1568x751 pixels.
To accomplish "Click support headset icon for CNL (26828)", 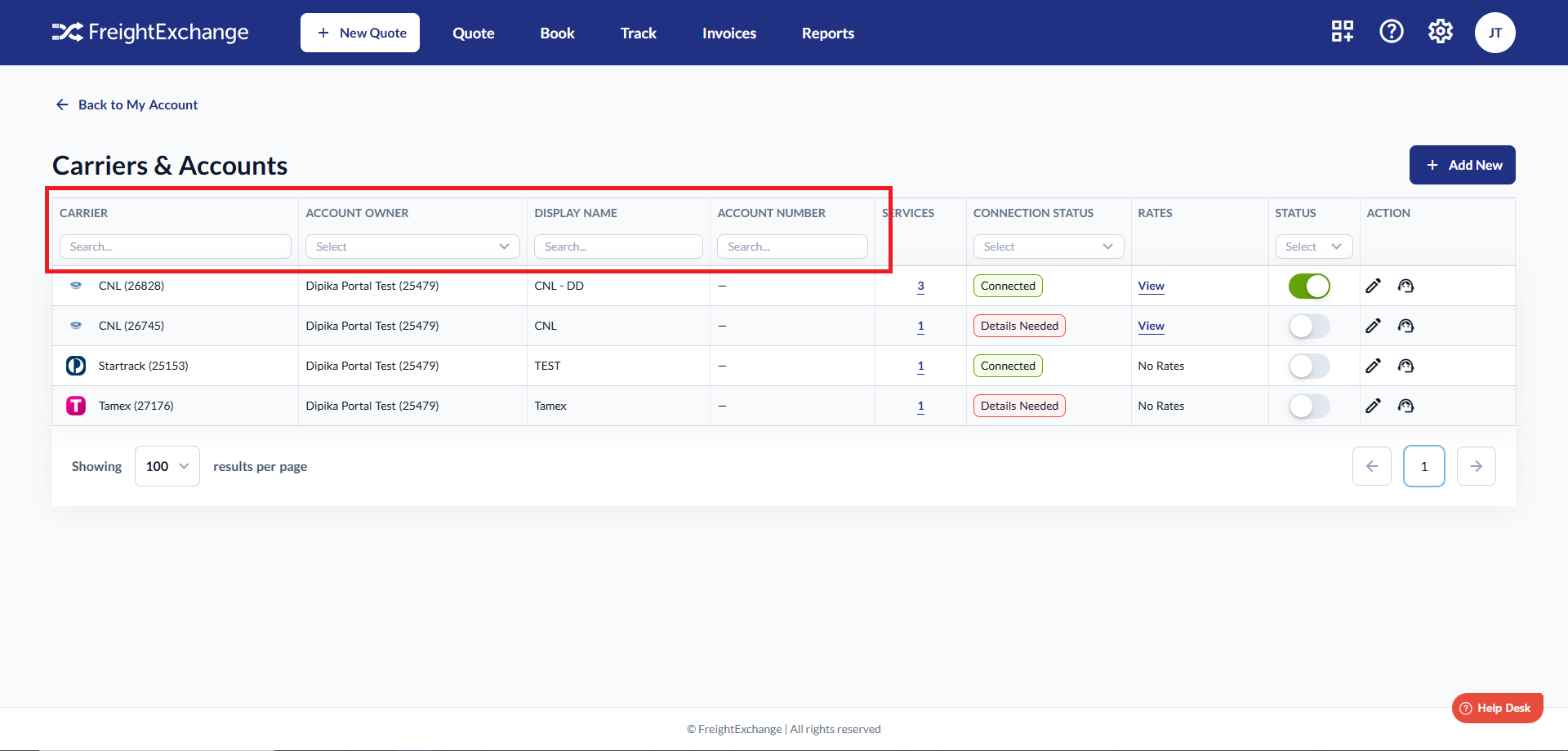I will pos(1405,286).
